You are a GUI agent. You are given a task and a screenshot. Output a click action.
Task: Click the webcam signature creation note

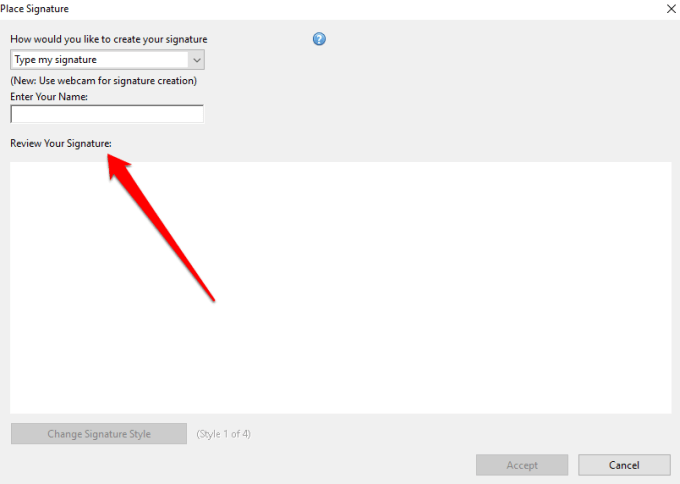tap(104, 81)
